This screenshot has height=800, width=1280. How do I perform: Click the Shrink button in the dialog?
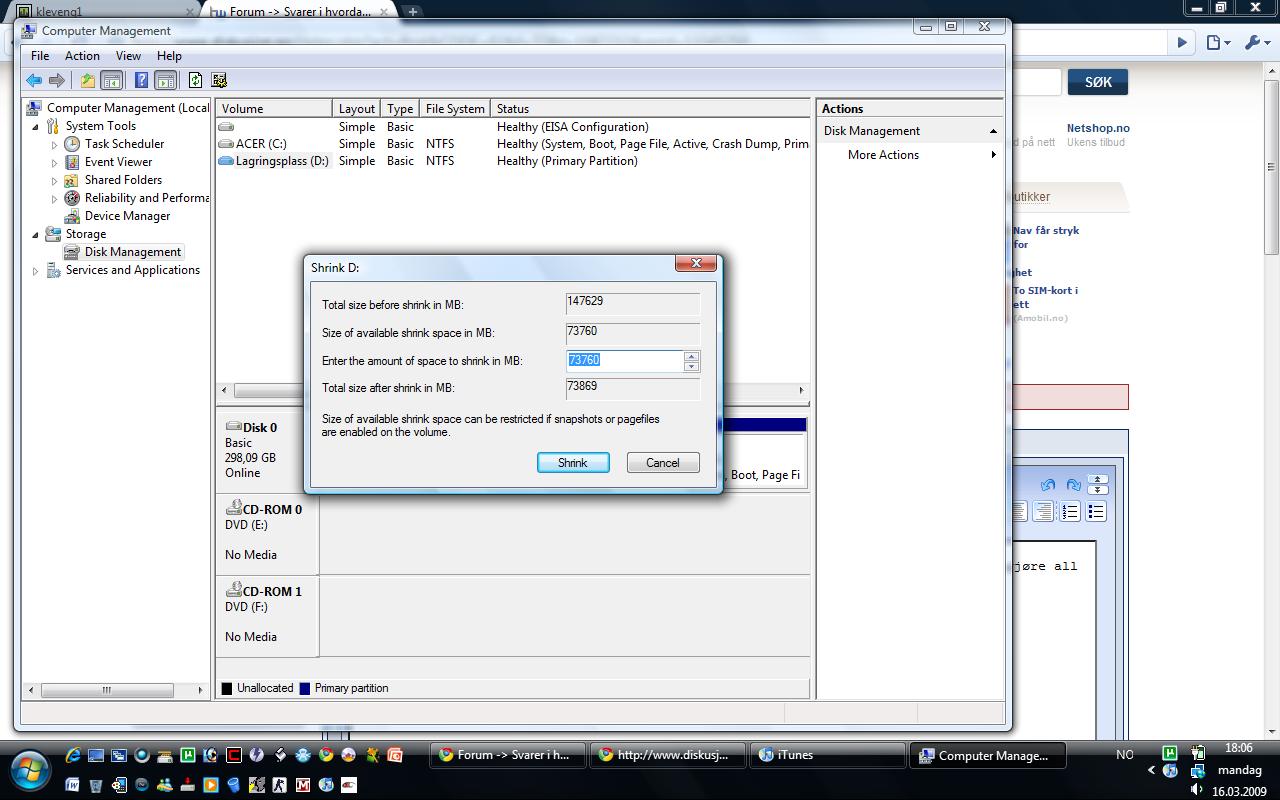point(573,463)
